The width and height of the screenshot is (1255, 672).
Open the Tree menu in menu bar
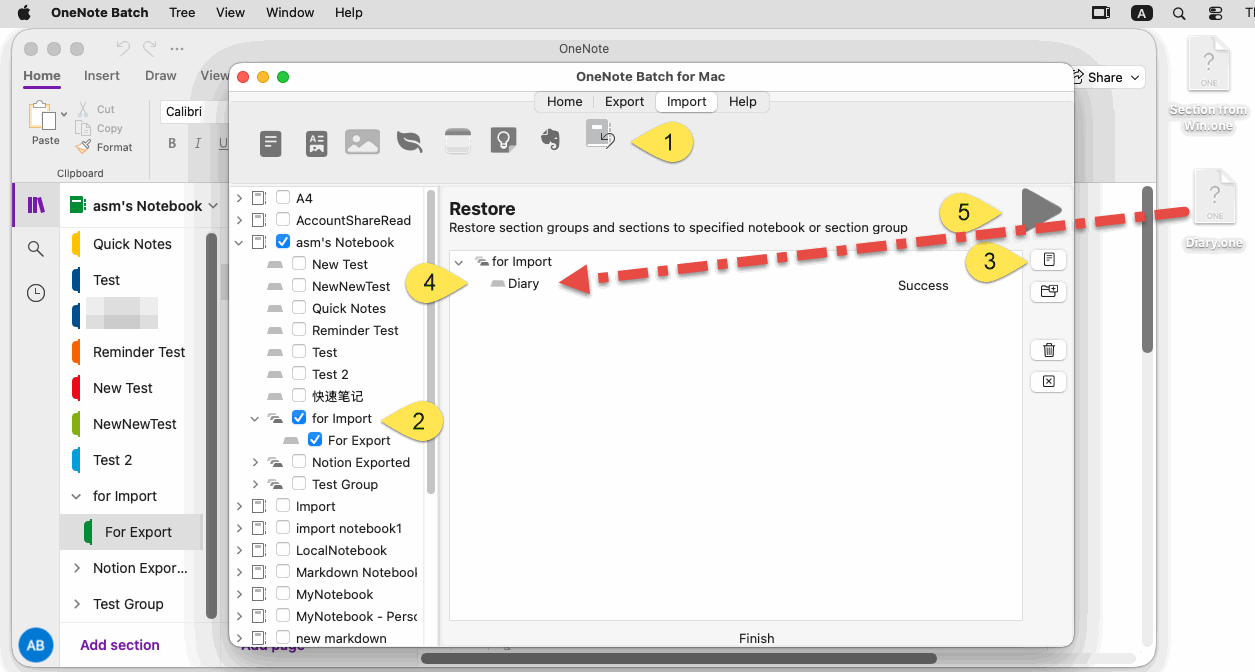click(x=182, y=13)
